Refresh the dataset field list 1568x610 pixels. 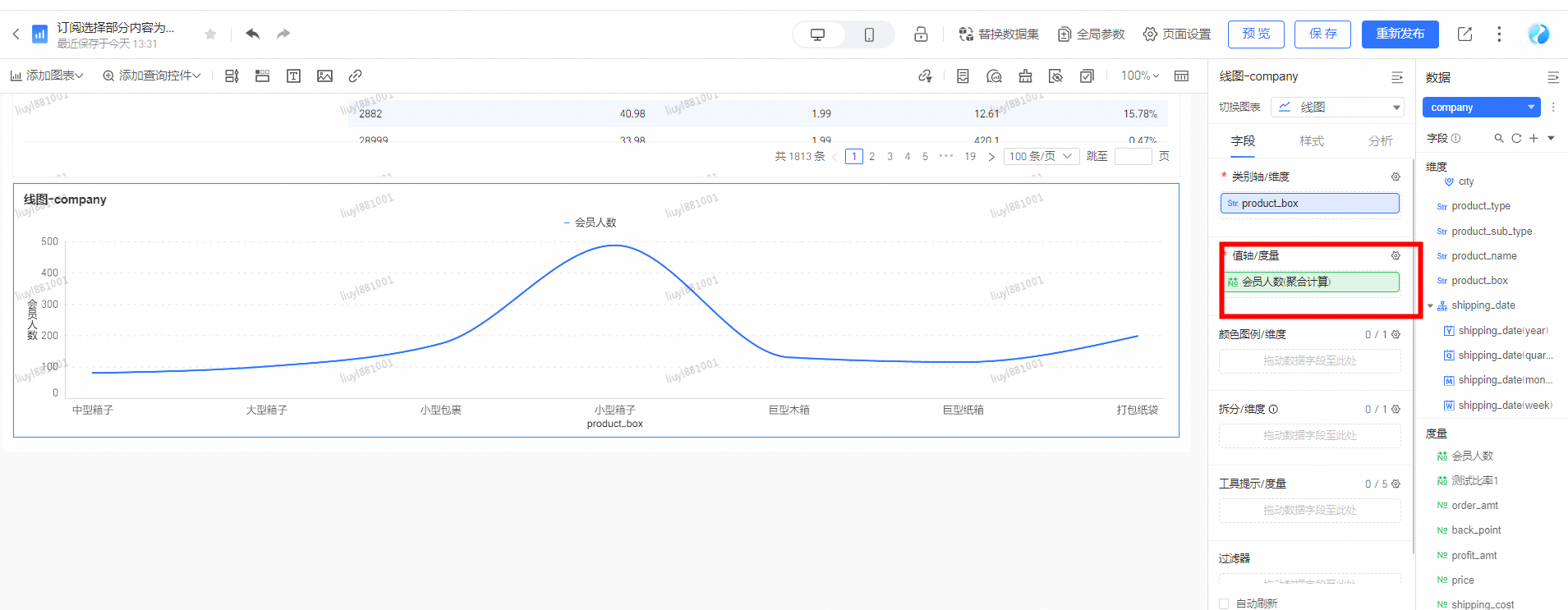coord(1516,138)
